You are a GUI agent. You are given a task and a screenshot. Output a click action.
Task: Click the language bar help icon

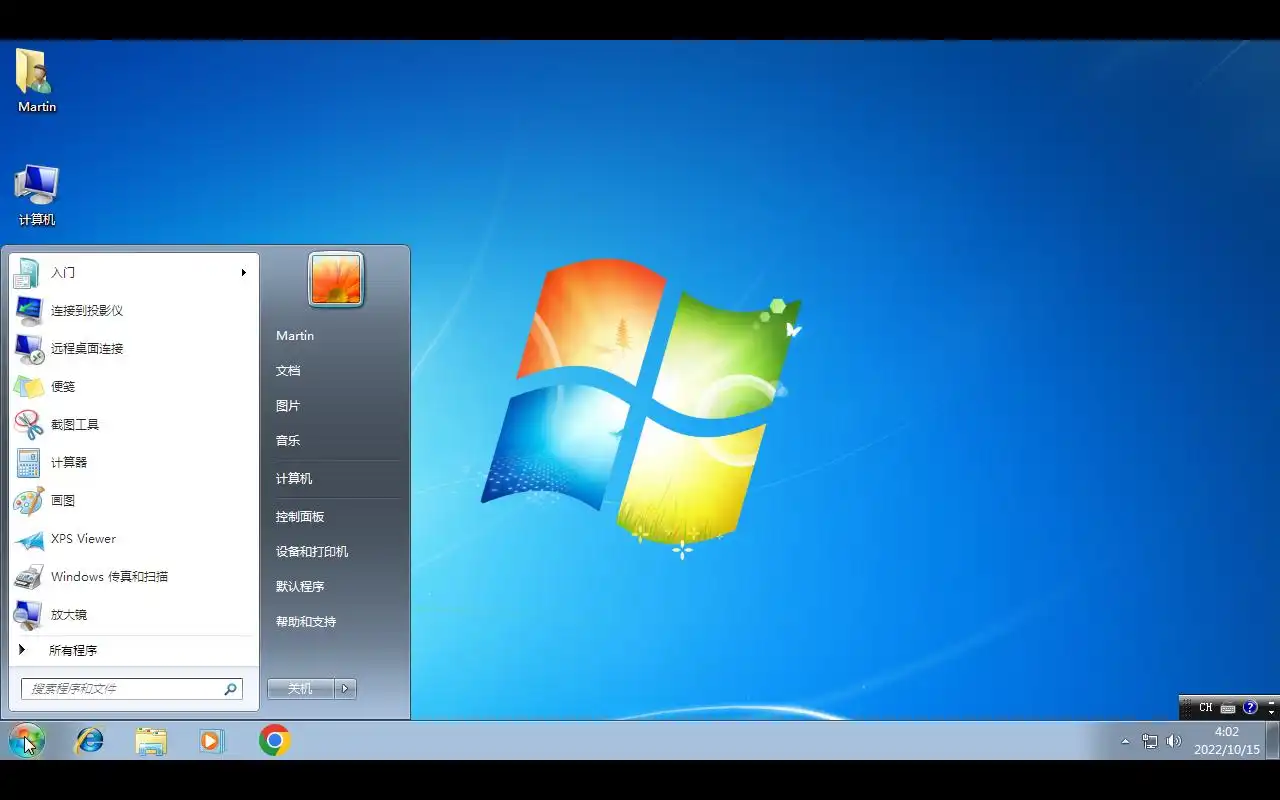click(x=1250, y=707)
